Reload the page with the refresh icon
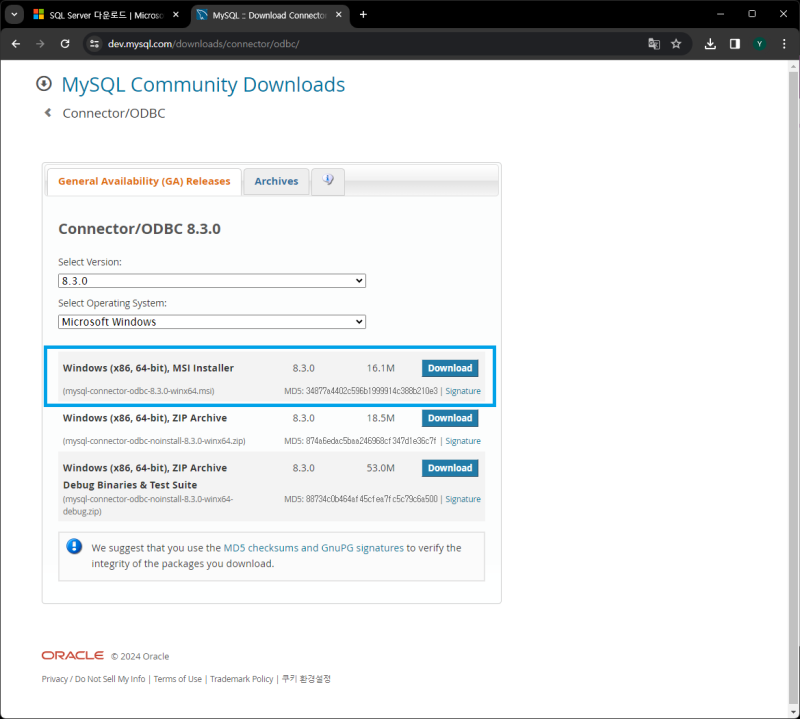Screen dimensions: 800x719 coord(65,44)
